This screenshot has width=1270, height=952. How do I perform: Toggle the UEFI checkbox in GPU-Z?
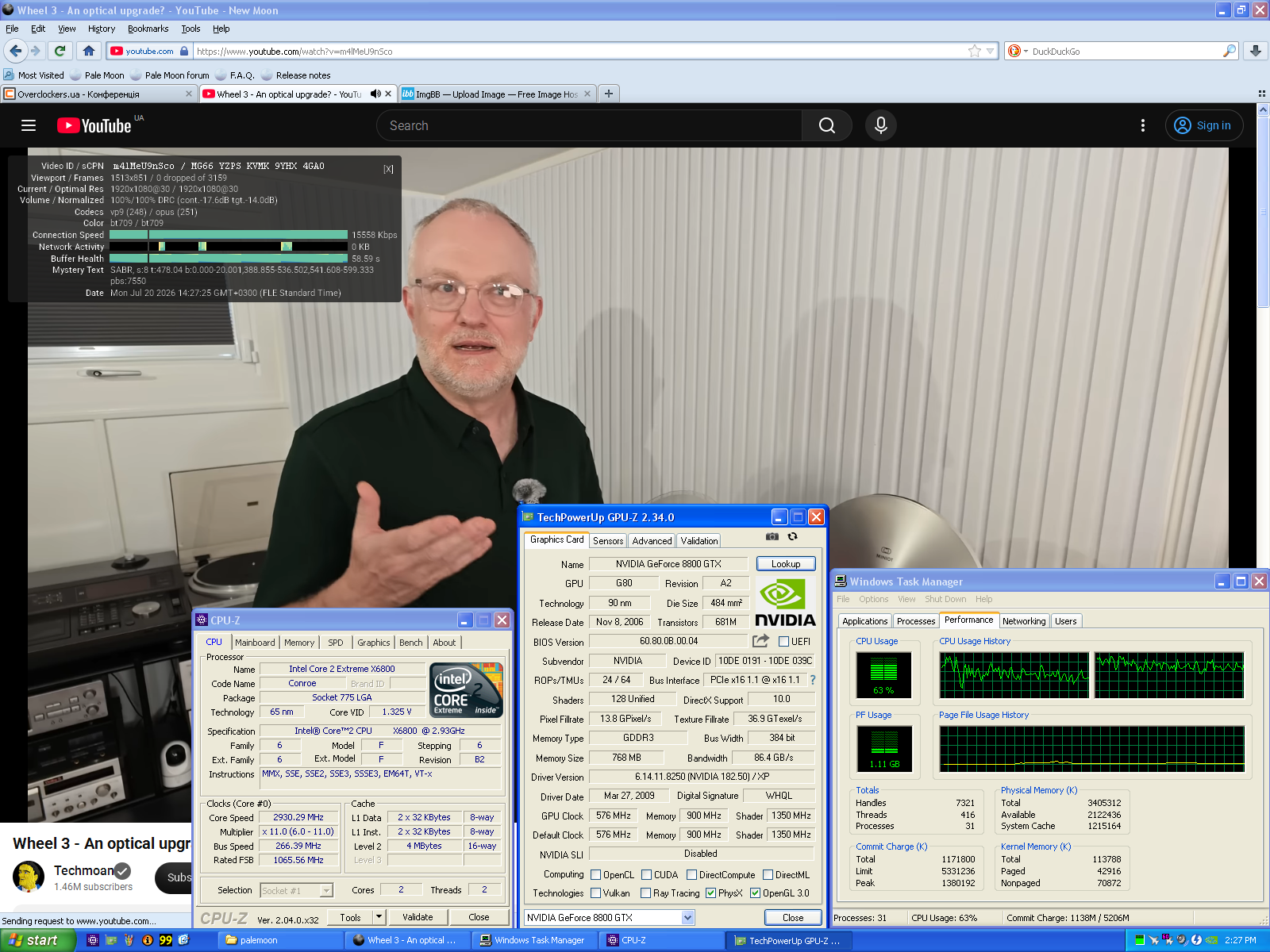[784, 642]
